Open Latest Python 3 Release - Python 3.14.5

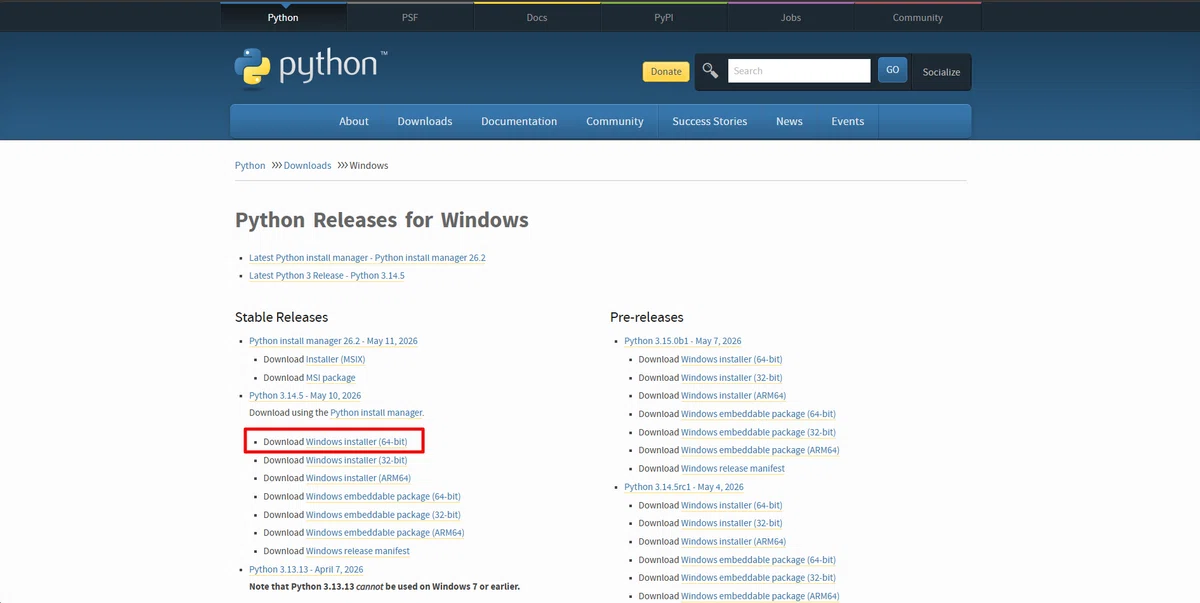pyautogui.click(x=327, y=275)
